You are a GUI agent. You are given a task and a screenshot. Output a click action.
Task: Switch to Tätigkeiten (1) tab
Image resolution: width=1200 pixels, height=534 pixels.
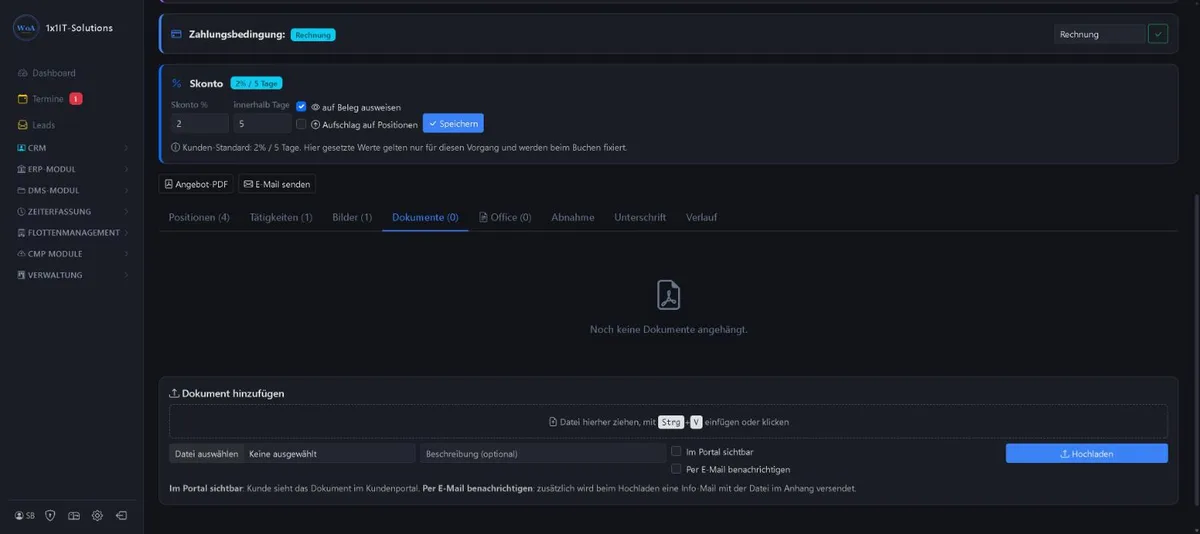click(x=281, y=217)
